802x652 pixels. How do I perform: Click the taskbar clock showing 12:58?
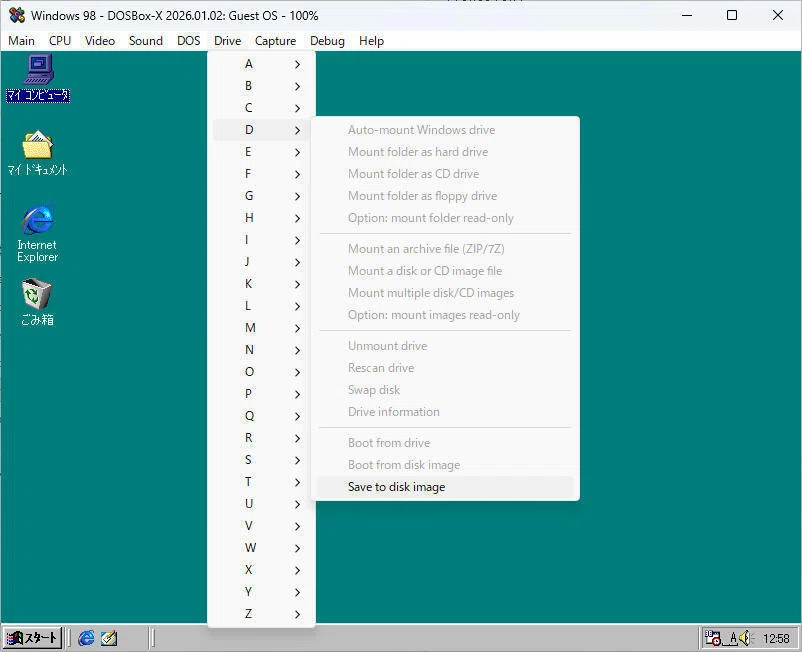pos(776,638)
